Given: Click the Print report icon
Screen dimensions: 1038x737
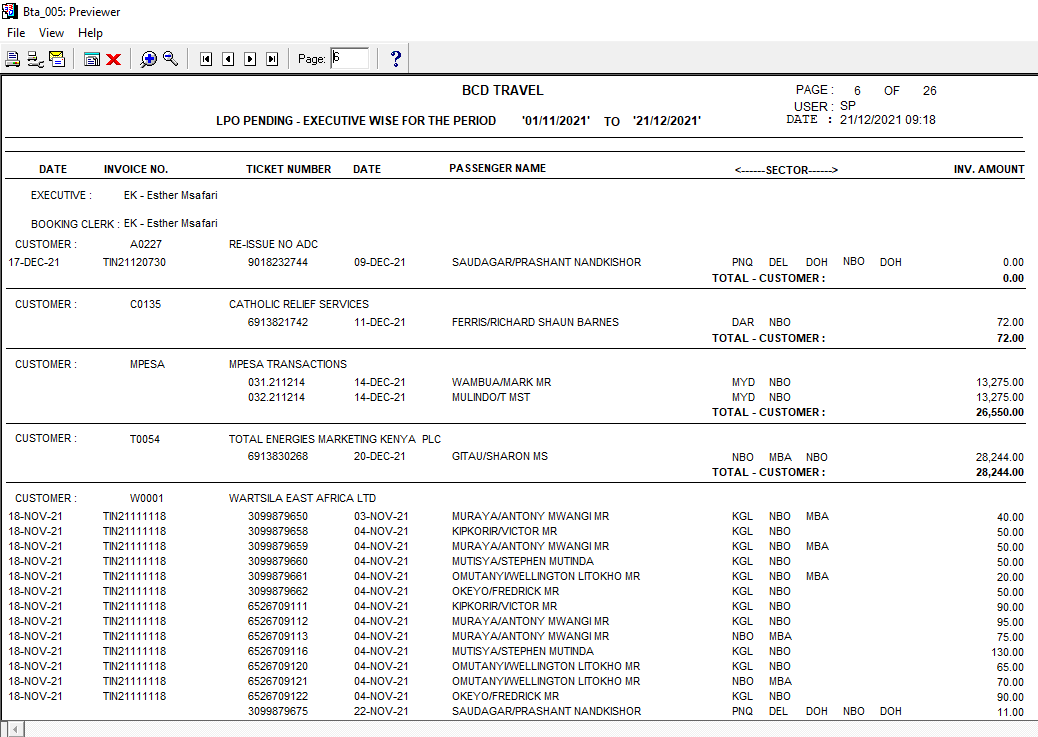Looking at the screenshot, I should point(13,59).
